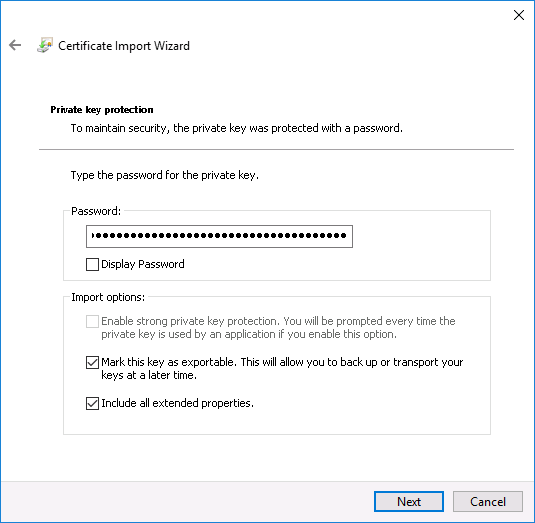Close the wizard with the X button
Viewport: 535px width, 523px height.
pos(519,15)
